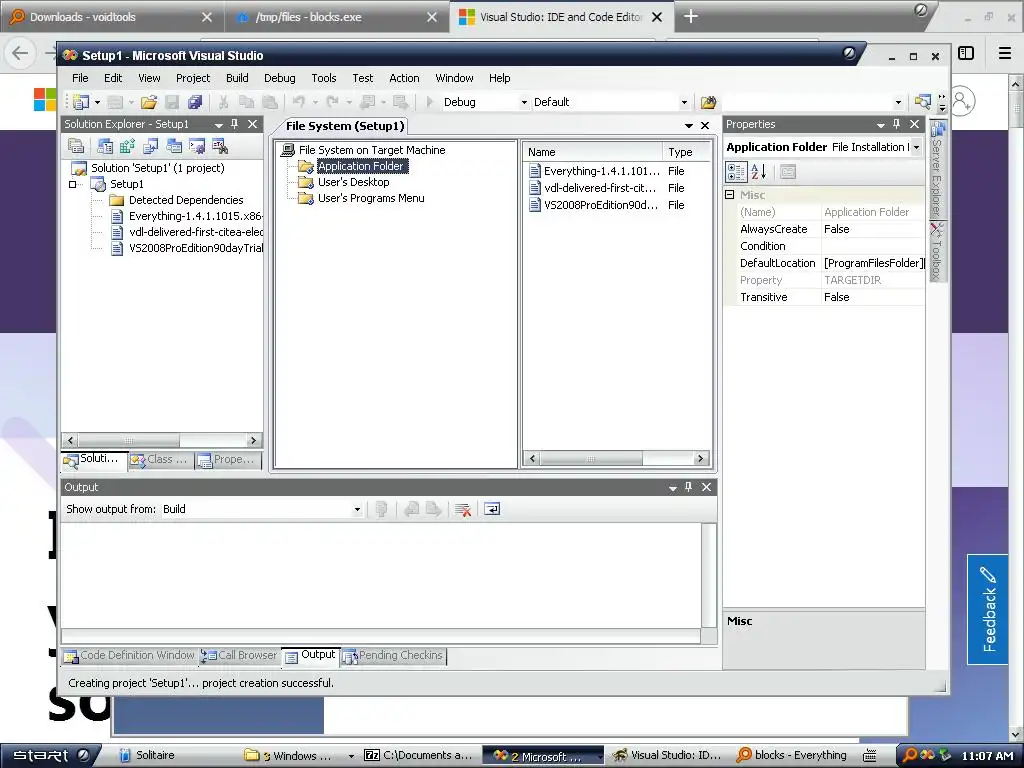Screen dimensions: 1024x768
Task: Open User Interface Editor from Solution Explorer toolbar
Action: [174, 146]
